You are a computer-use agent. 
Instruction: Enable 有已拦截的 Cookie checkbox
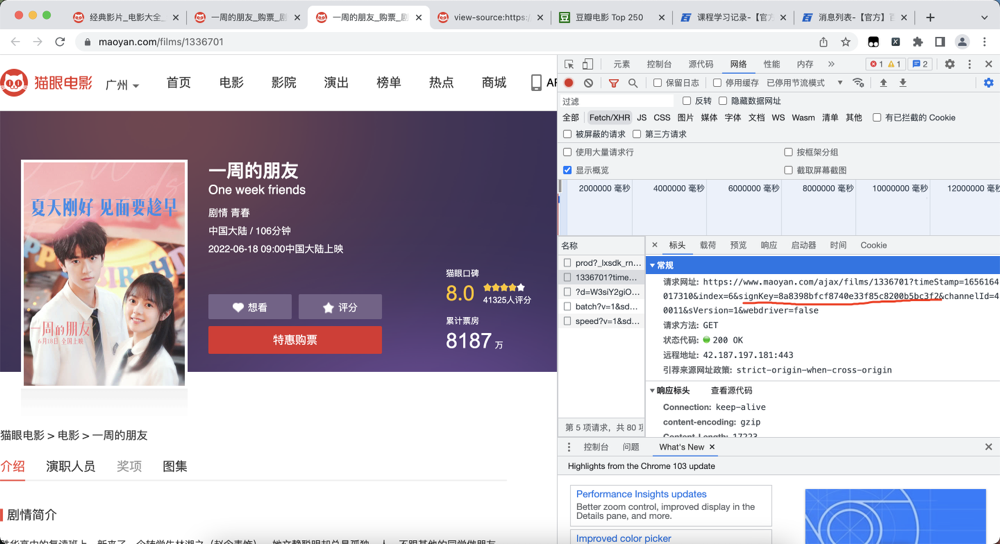(x=877, y=117)
